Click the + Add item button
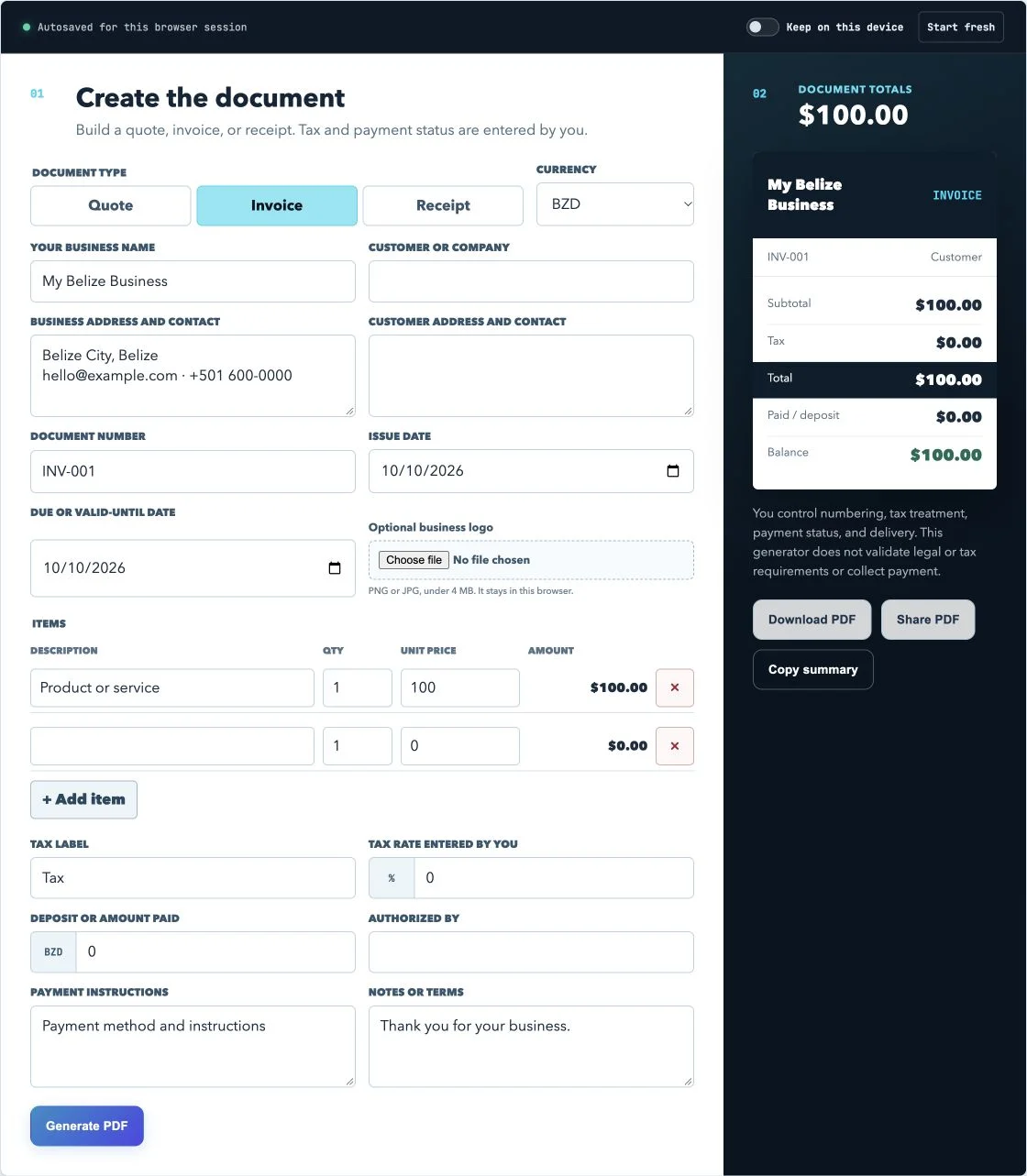 click(83, 799)
